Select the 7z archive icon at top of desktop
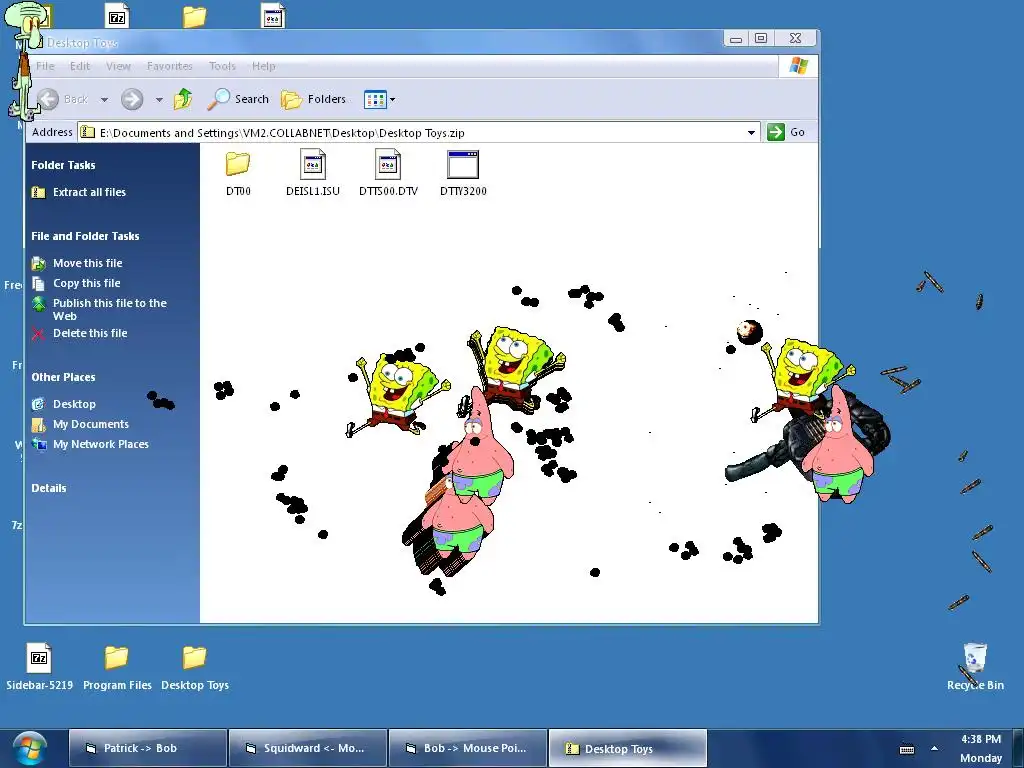 117,16
